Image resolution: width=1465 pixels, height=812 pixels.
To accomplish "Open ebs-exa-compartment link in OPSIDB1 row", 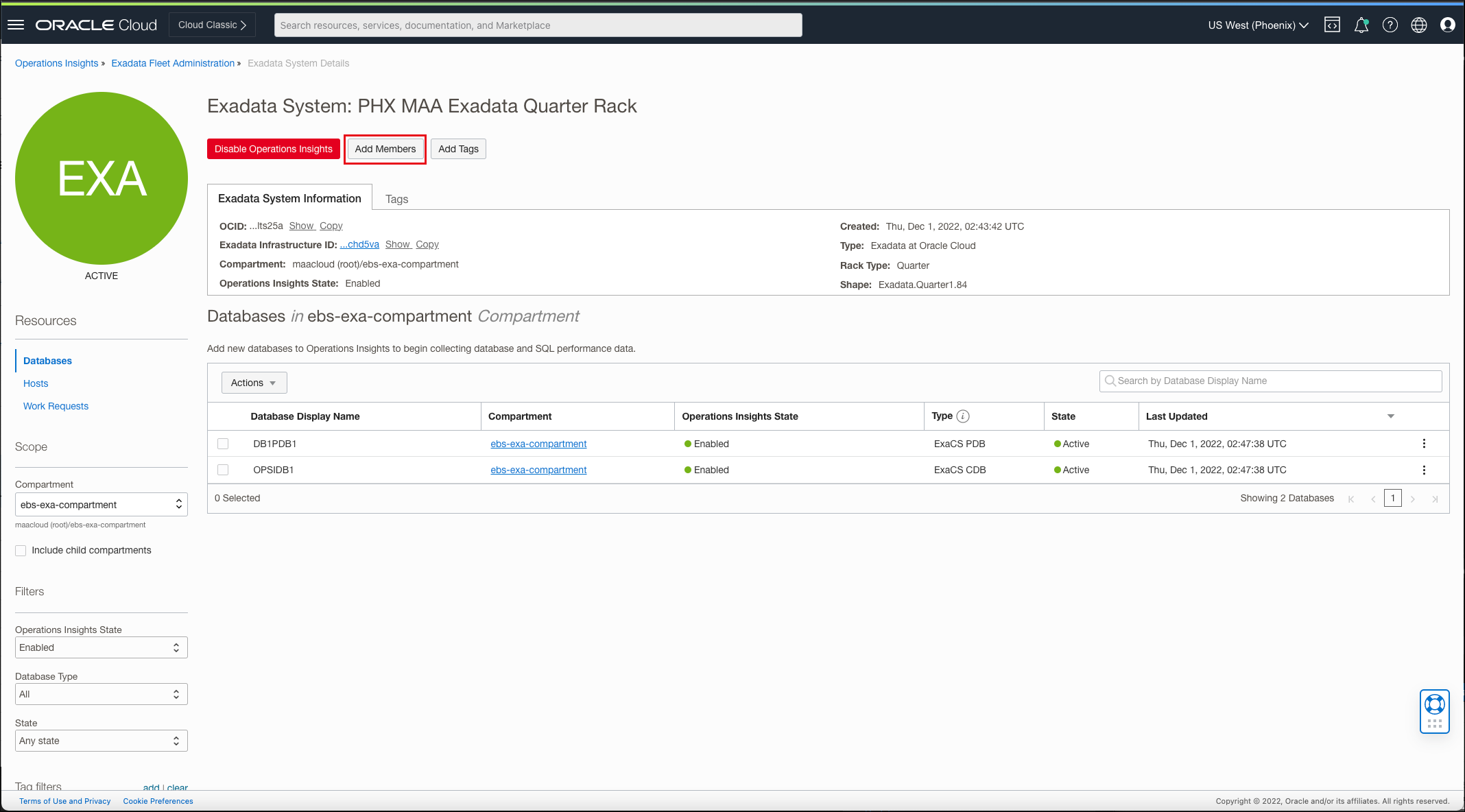I will coord(538,470).
